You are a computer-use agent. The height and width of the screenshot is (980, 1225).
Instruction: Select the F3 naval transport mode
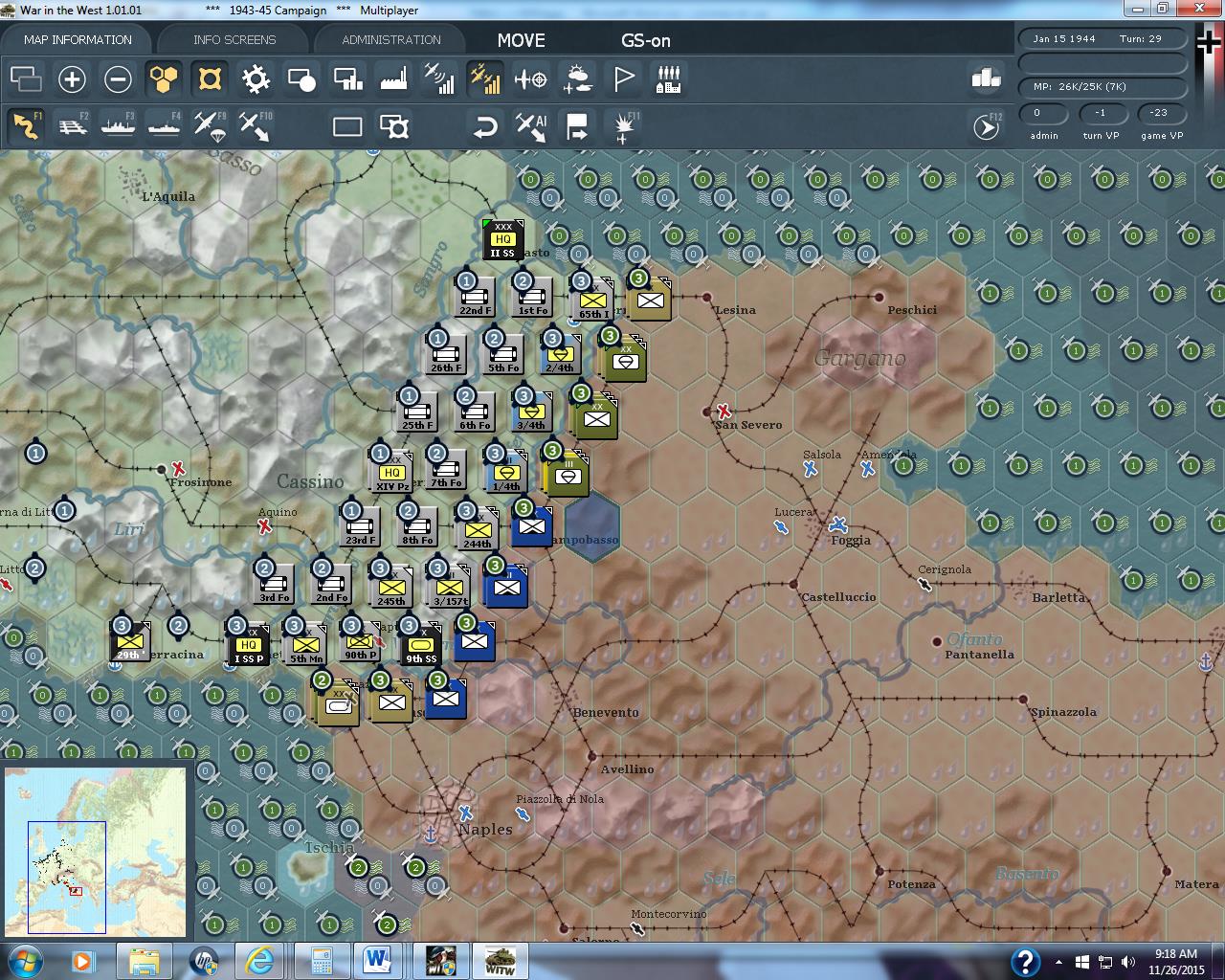coord(118,126)
